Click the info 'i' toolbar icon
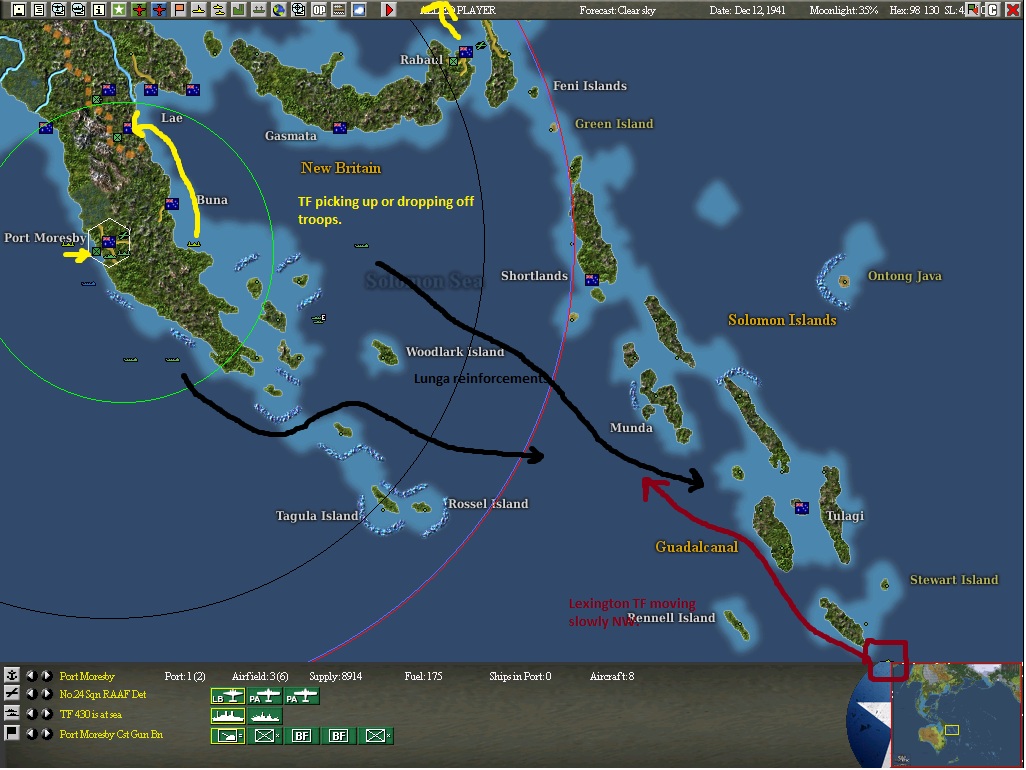This screenshot has height=770, width=1026. [x=98, y=10]
